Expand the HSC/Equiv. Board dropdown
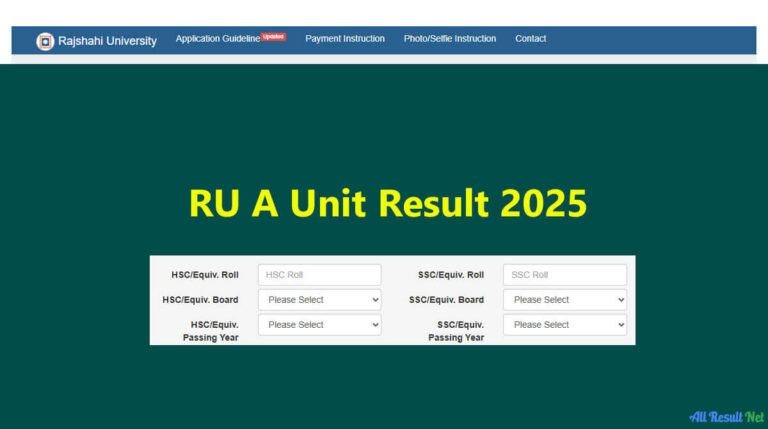Viewport: 768px width, 429px height. pos(319,300)
